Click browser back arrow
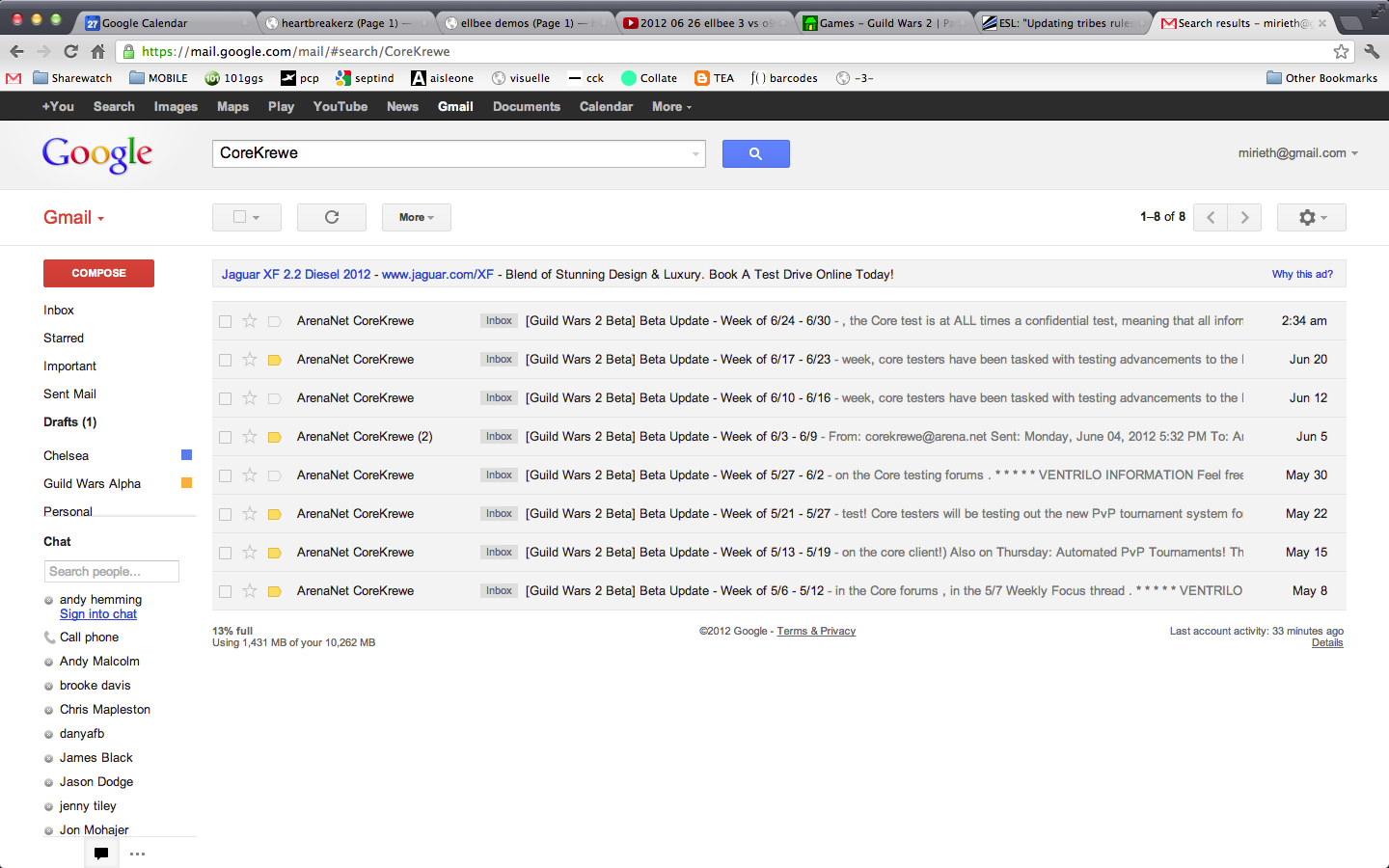 click(17, 51)
